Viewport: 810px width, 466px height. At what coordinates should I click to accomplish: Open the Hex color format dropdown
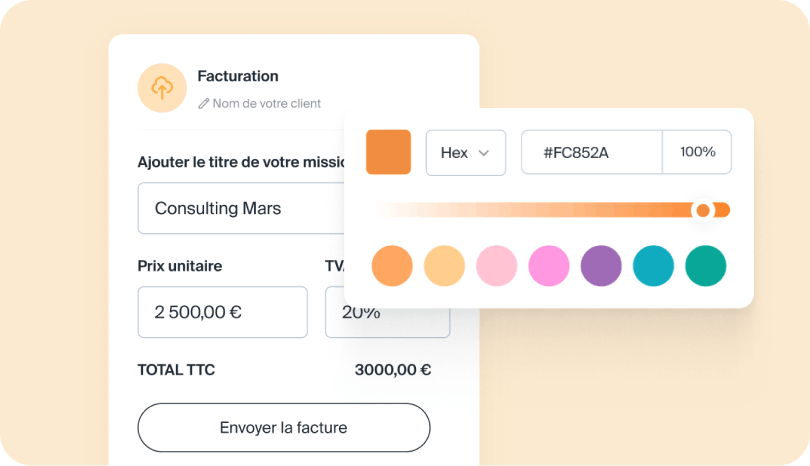465,153
